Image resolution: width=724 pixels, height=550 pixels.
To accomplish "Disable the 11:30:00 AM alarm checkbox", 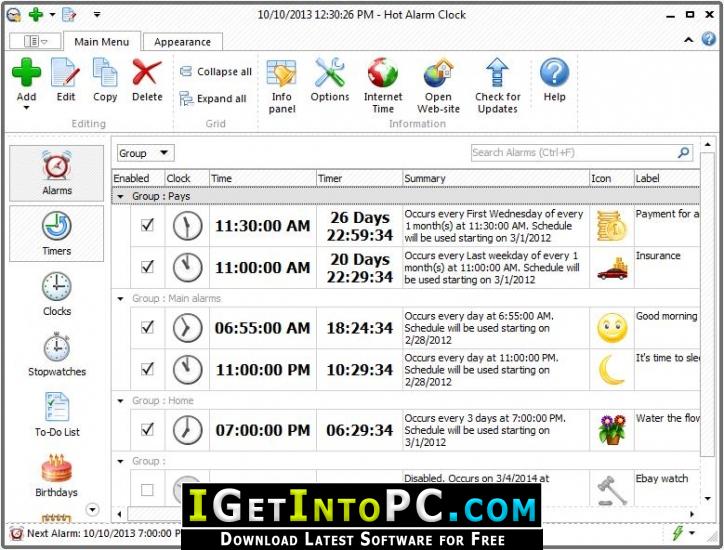I will [x=147, y=225].
